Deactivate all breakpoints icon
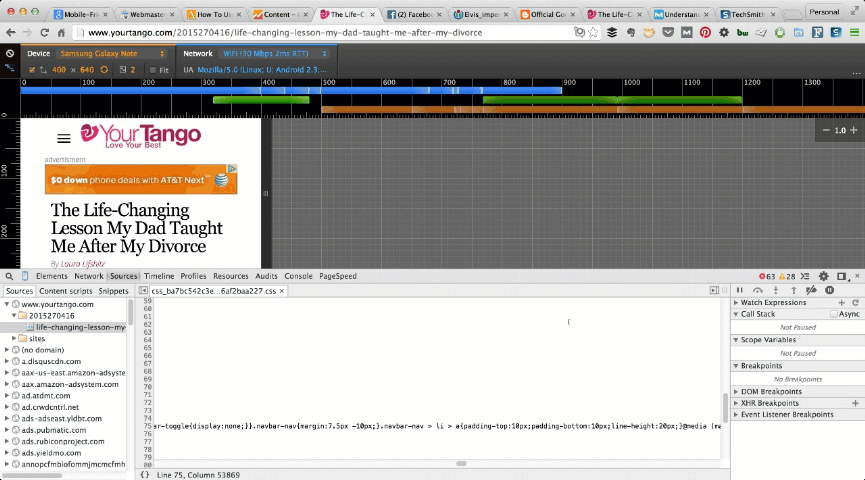This screenshot has height=480, width=865. [811, 290]
